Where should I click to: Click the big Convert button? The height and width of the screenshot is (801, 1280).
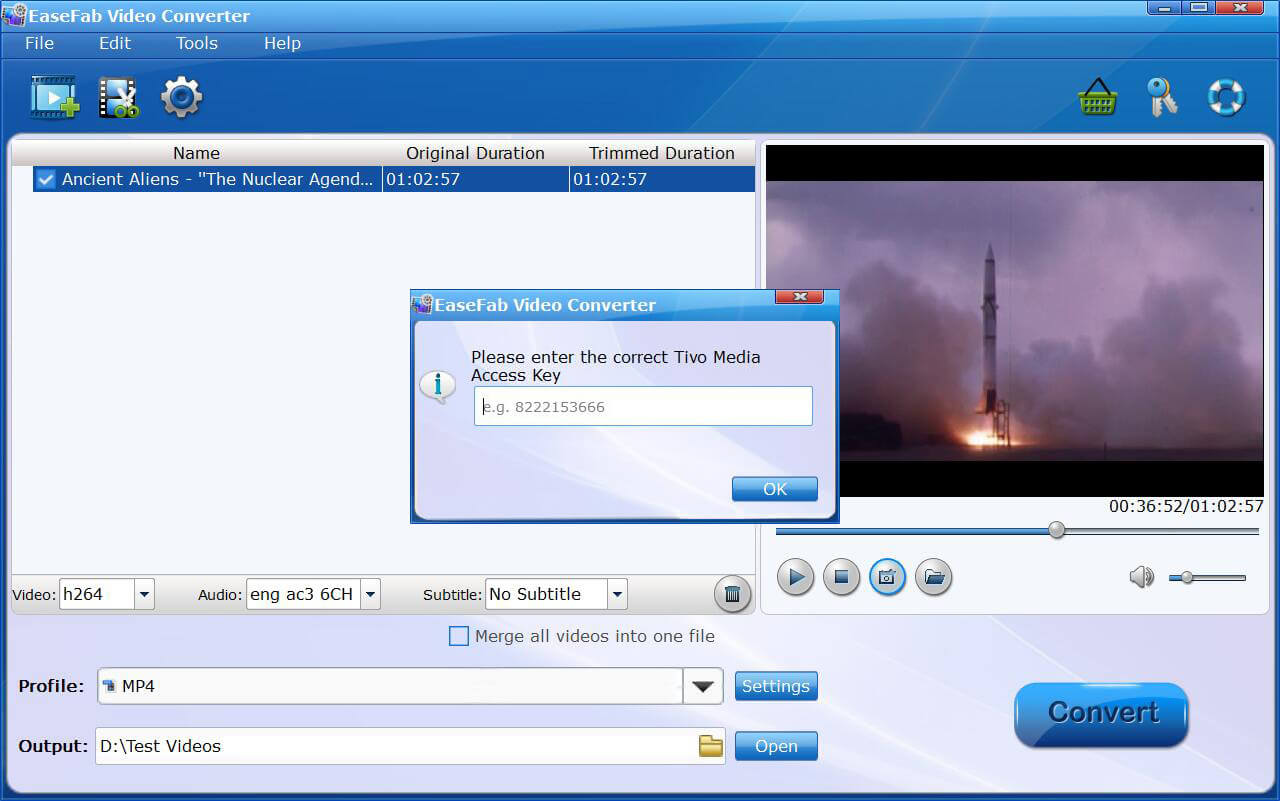pos(1102,714)
